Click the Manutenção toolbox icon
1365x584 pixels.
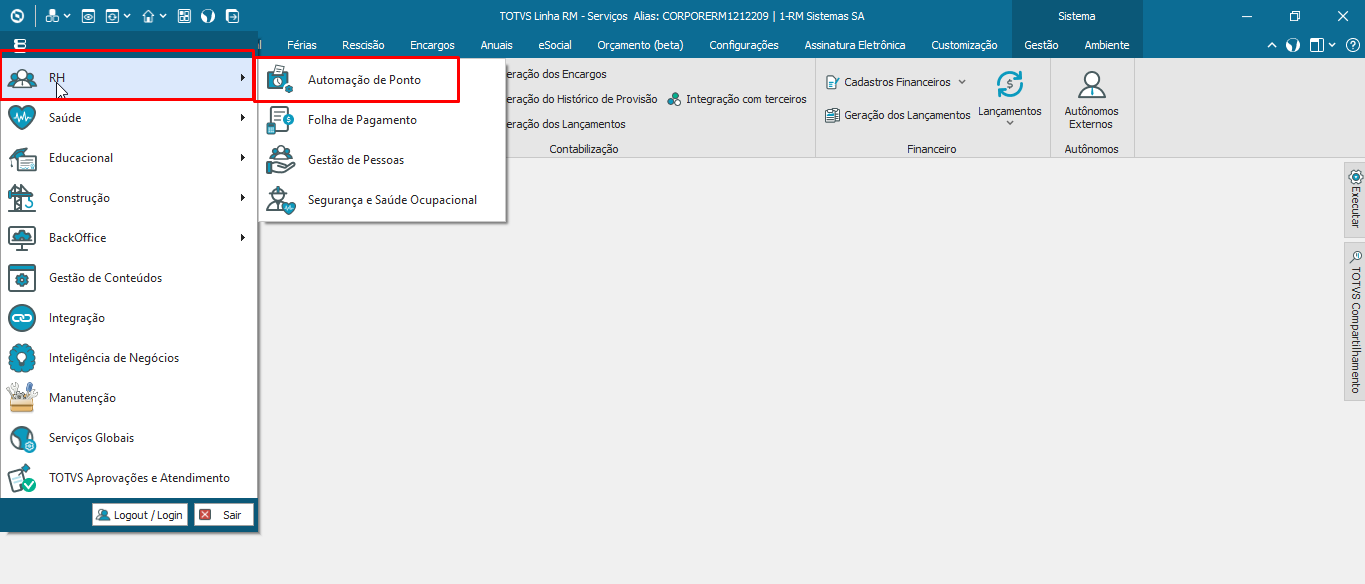tap(22, 398)
